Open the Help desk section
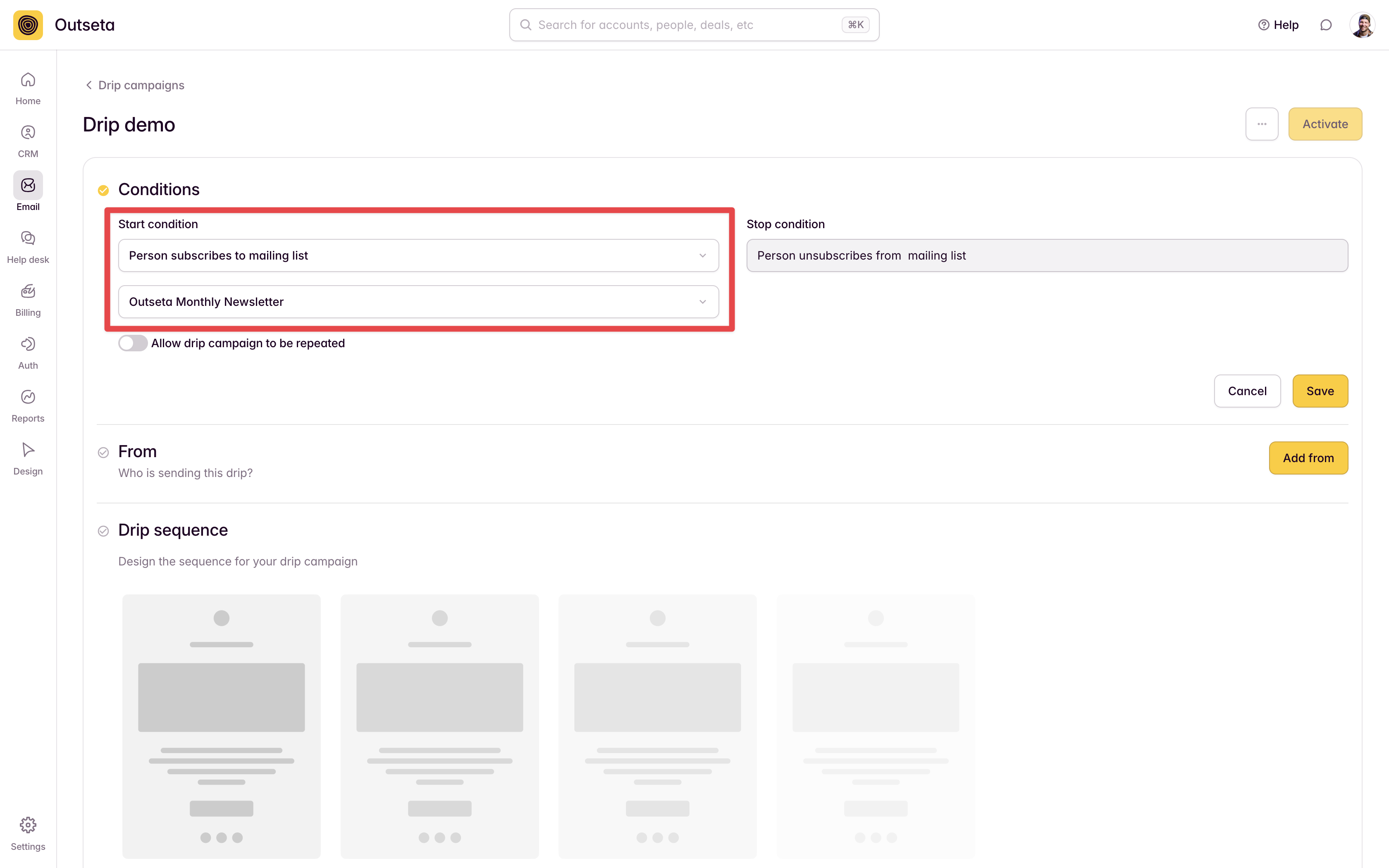 coord(28,248)
